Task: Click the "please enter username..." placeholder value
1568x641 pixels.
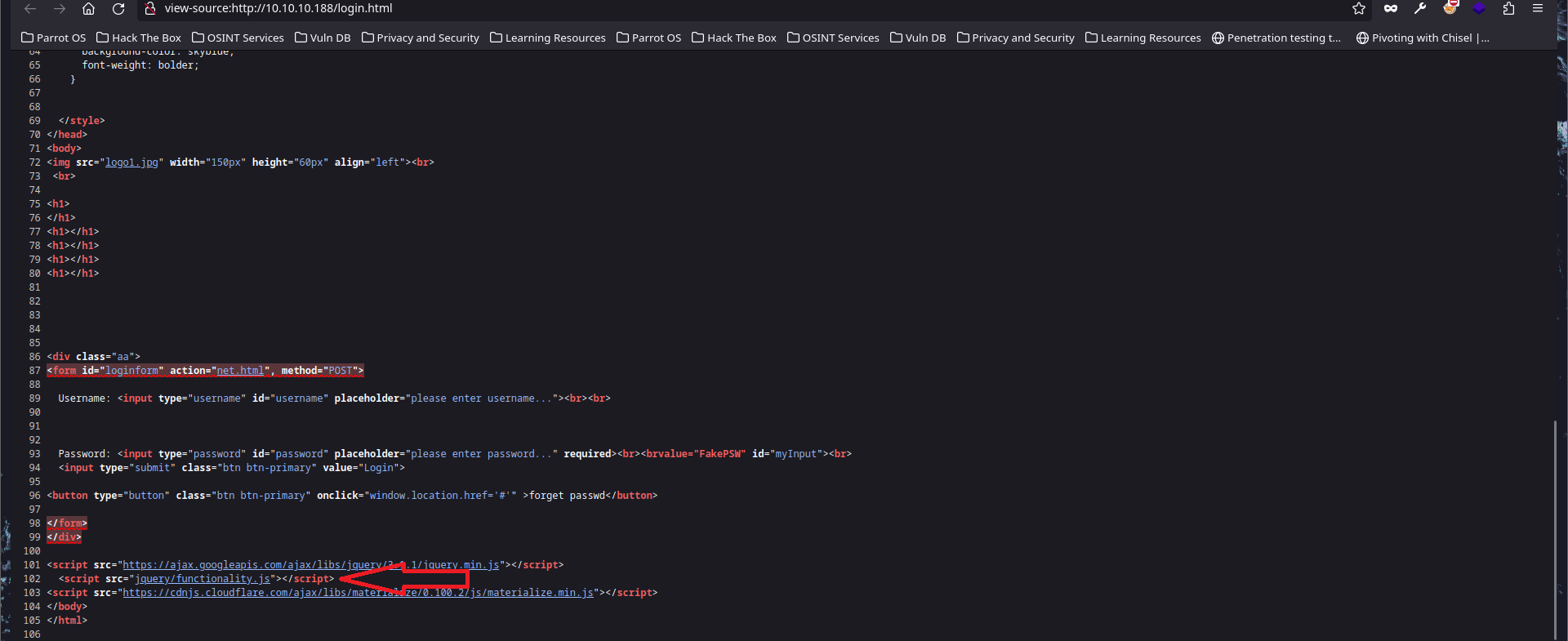Action: tap(482, 398)
